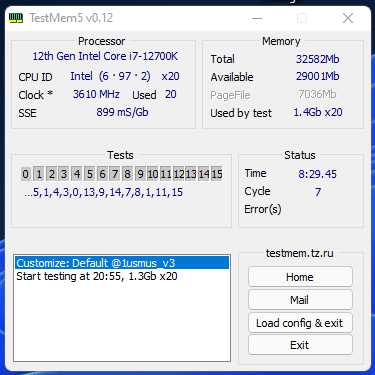Click Used by test value 1.4Gb x20
The width and height of the screenshot is (375, 375).
pyautogui.click(x=318, y=112)
